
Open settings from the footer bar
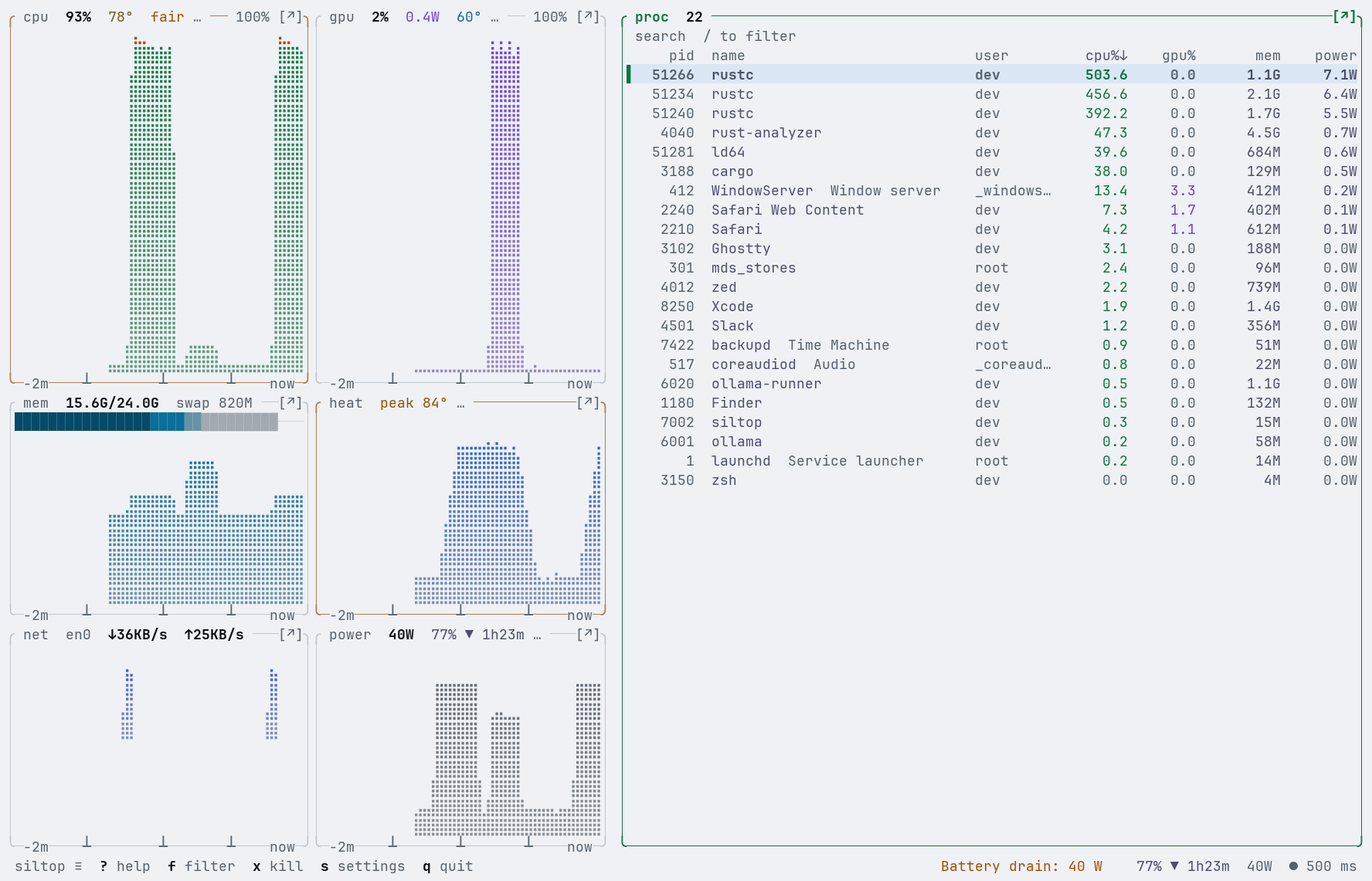[362, 866]
